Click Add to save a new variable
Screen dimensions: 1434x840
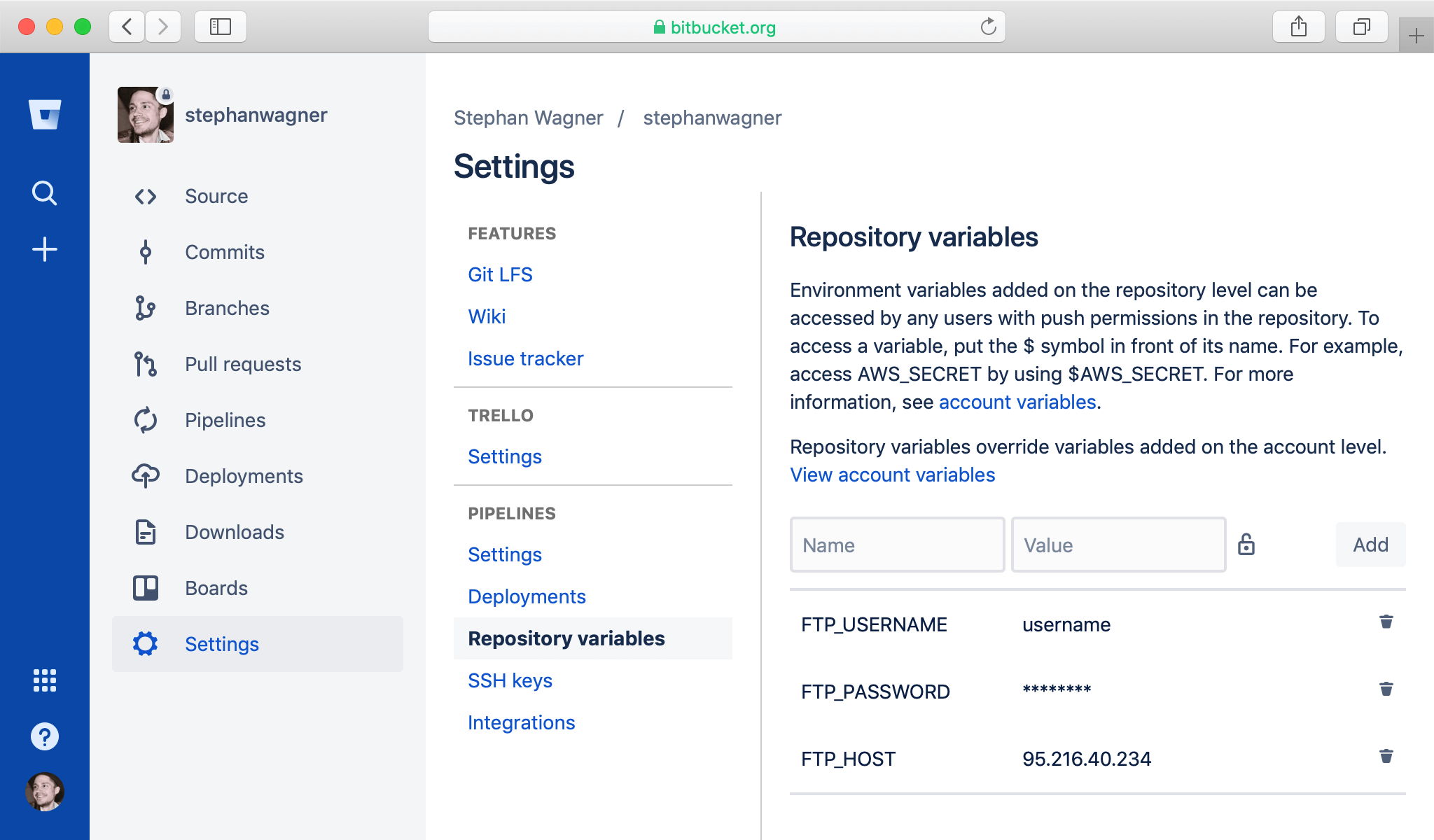pos(1370,545)
